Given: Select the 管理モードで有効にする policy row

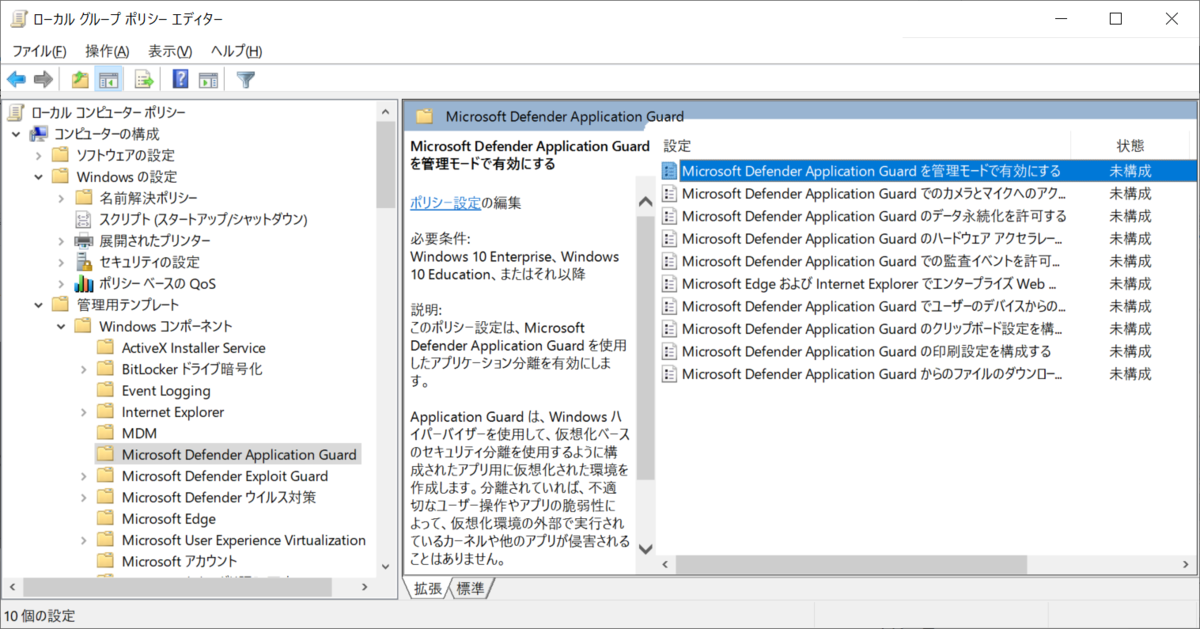Looking at the screenshot, I should coord(928,171).
